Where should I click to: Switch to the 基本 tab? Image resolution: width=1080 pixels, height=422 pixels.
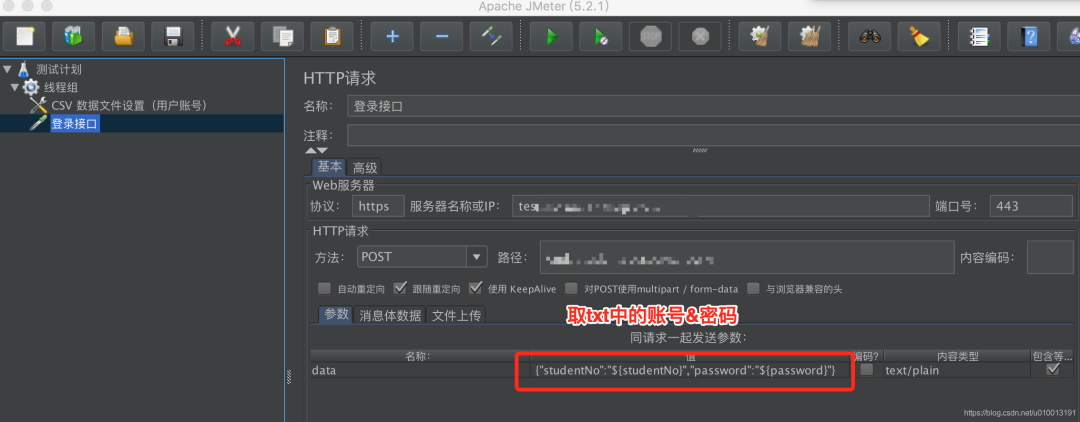coord(329,167)
